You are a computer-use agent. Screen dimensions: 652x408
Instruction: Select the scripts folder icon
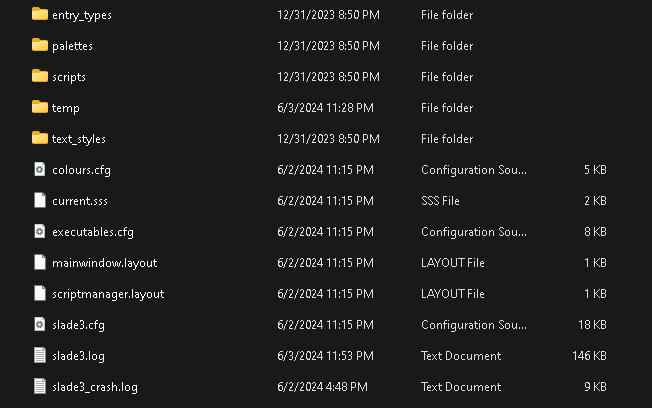point(40,76)
